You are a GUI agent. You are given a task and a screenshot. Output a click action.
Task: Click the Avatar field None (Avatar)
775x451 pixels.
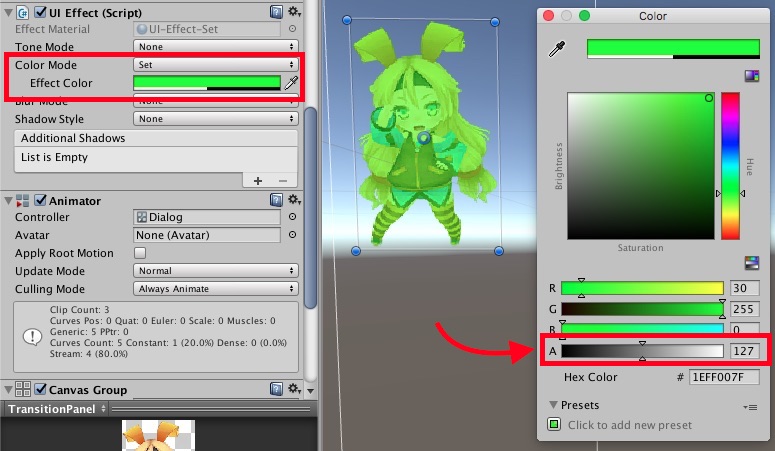point(207,235)
